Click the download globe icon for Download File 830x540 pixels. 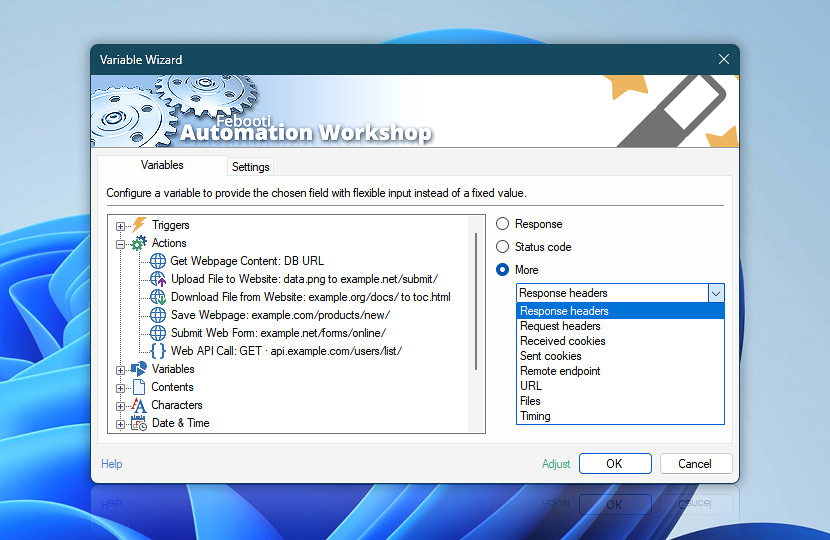(x=158, y=297)
